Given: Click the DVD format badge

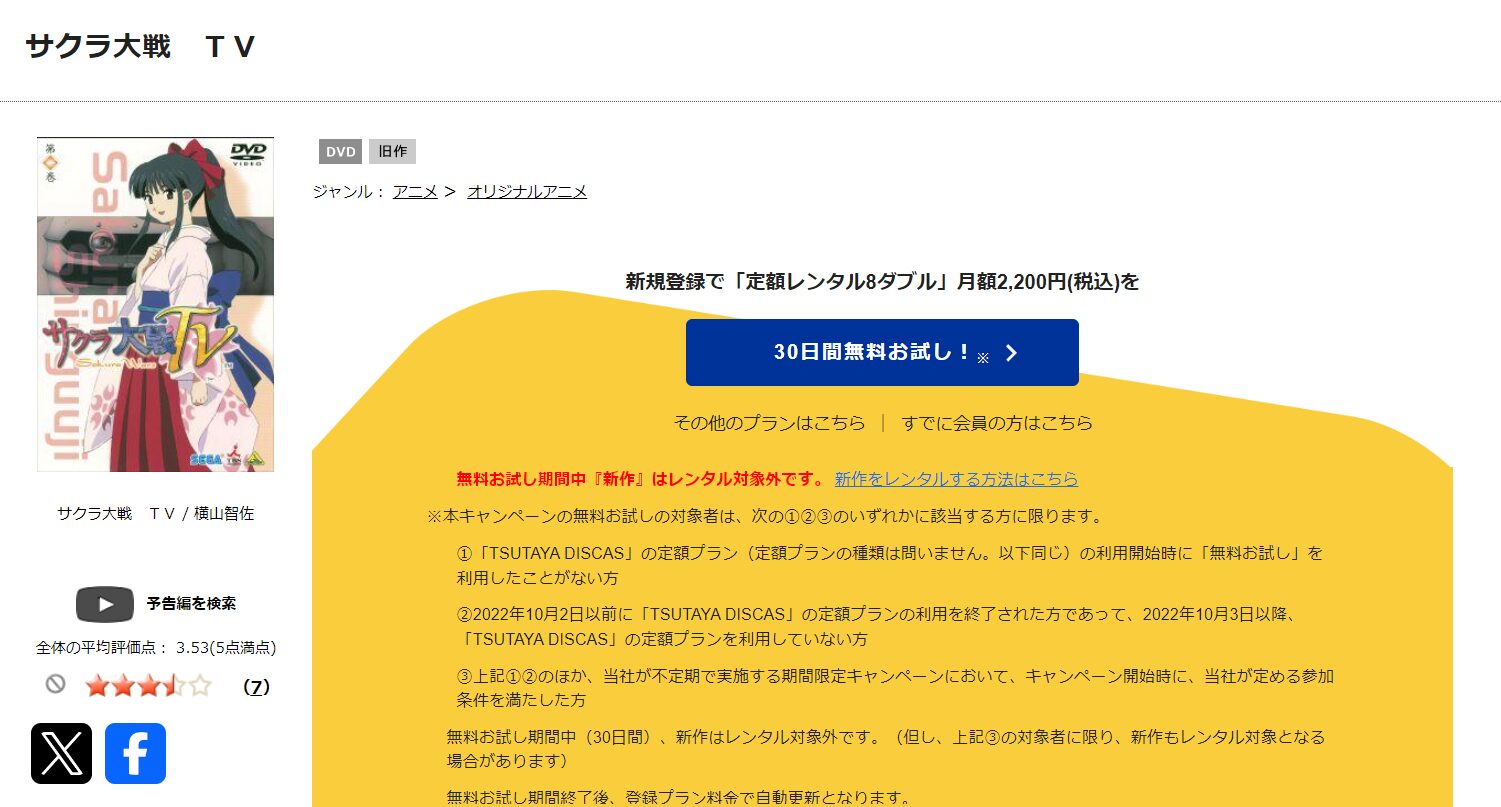Looking at the screenshot, I should coord(340,152).
